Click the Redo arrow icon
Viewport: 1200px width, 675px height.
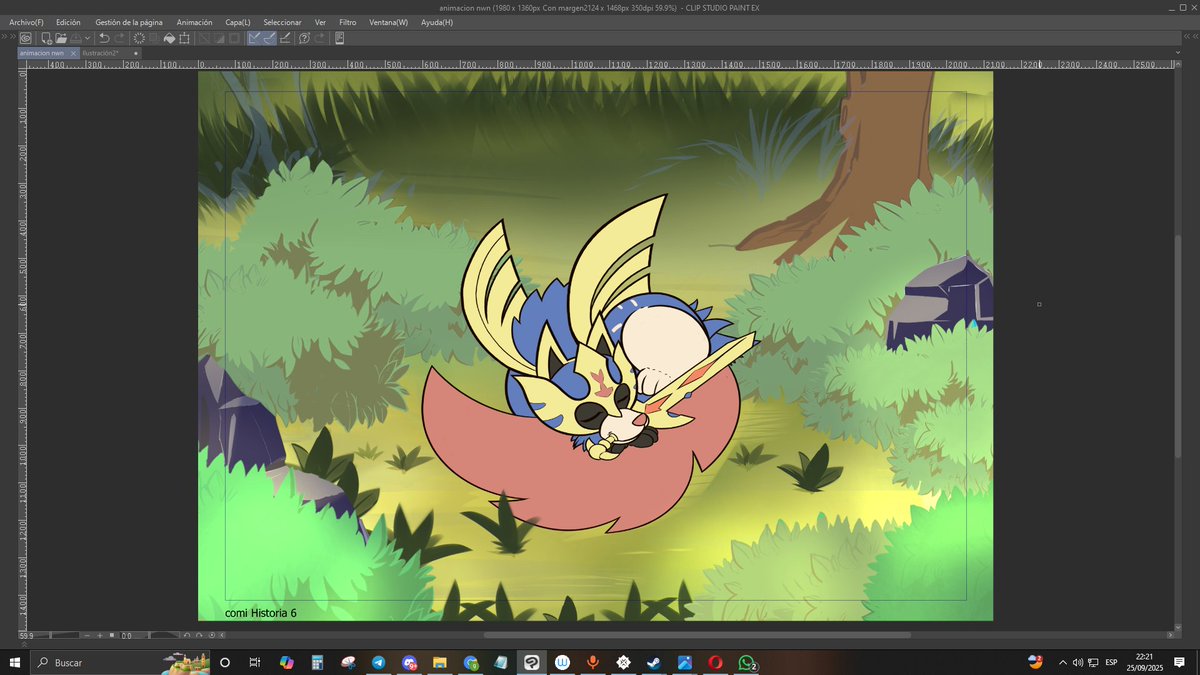[x=119, y=38]
